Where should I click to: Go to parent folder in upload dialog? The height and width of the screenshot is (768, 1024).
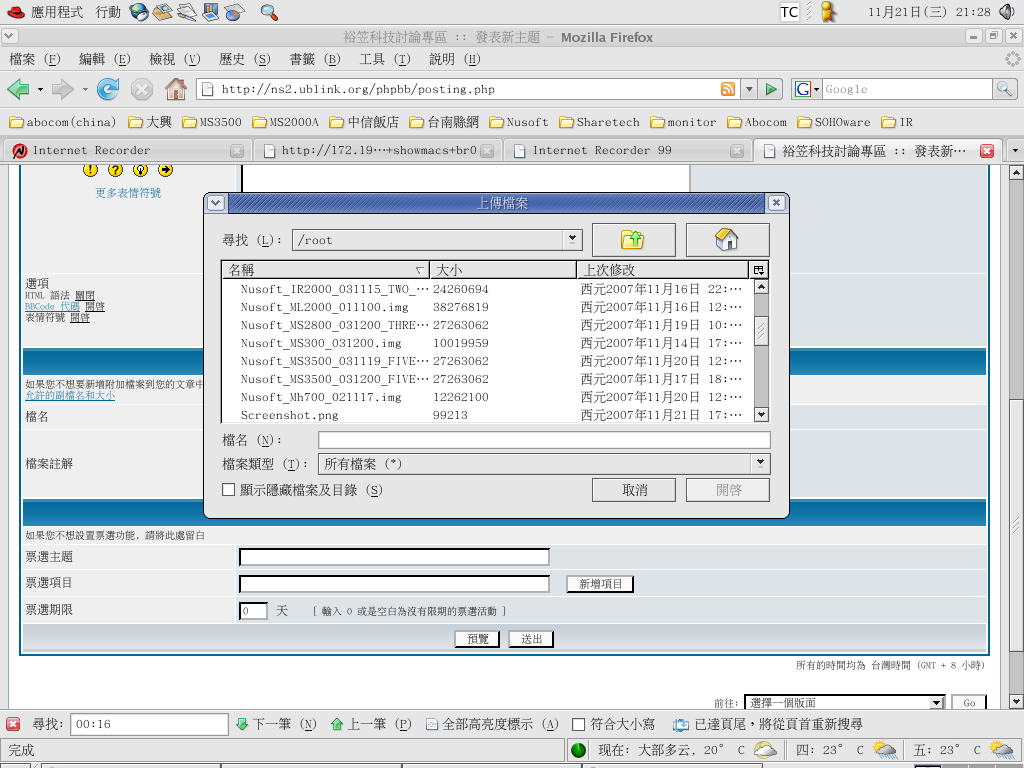pyautogui.click(x=633, y=240)
